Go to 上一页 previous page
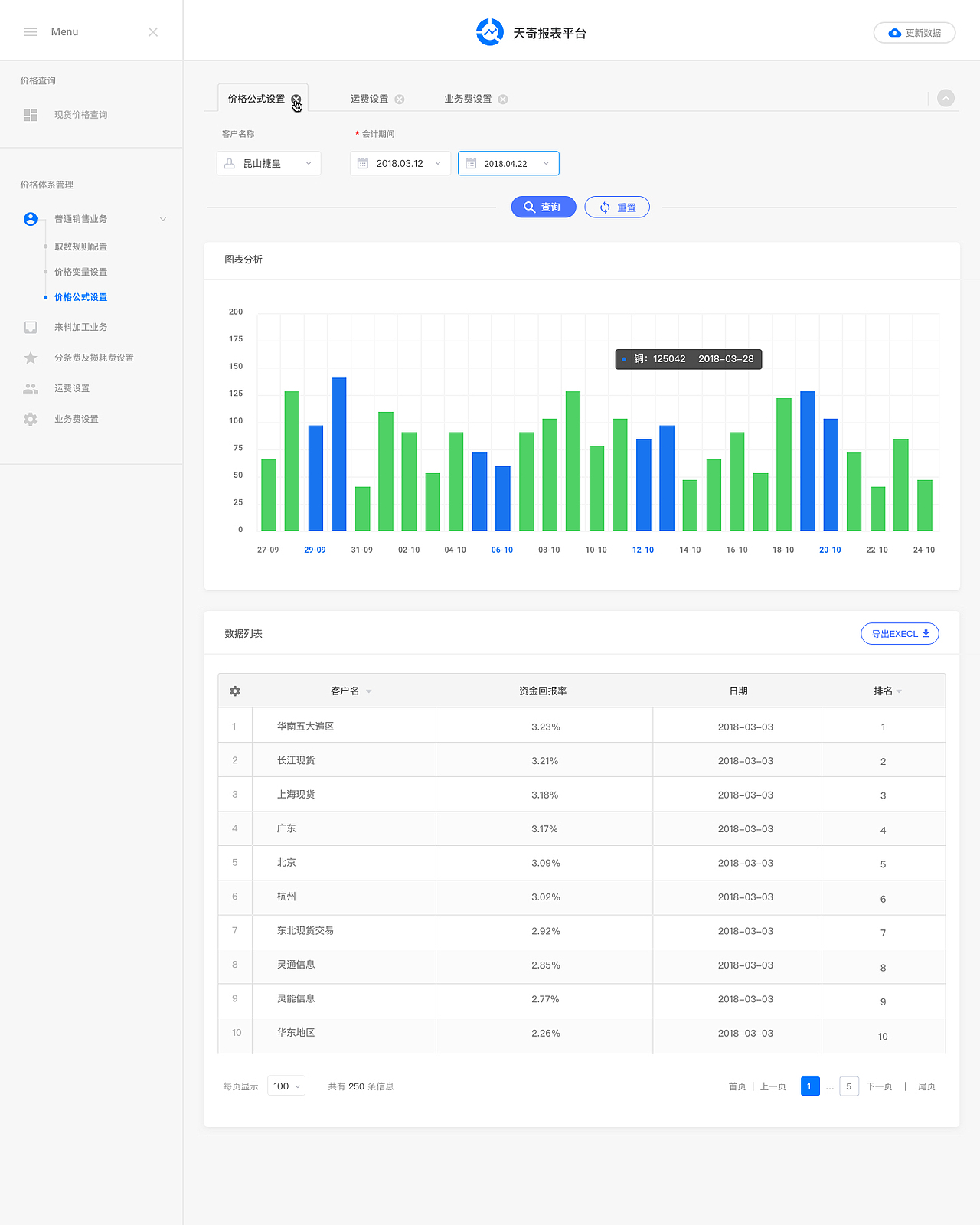980x1225 pixels. tap(773, 1086)
